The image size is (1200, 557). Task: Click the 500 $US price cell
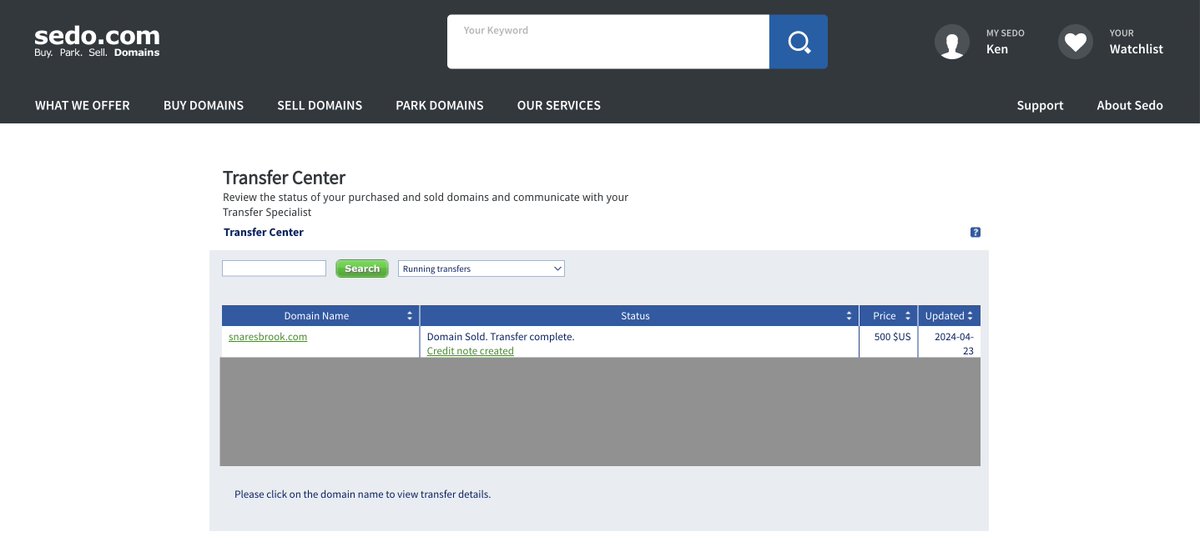coord(888,342)
